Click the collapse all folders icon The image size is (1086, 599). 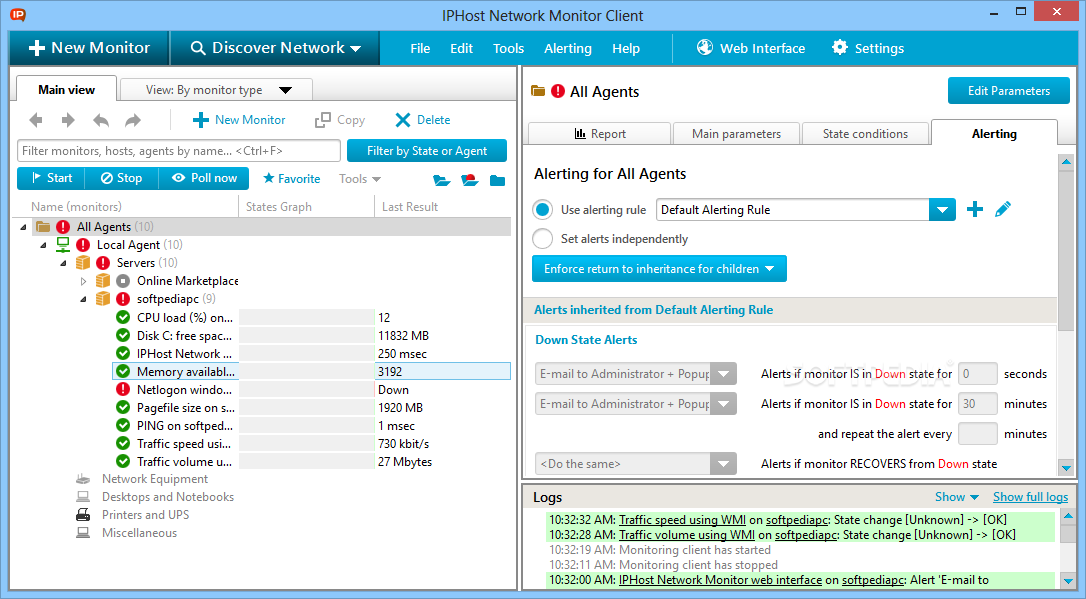click(x=497, y=180)
